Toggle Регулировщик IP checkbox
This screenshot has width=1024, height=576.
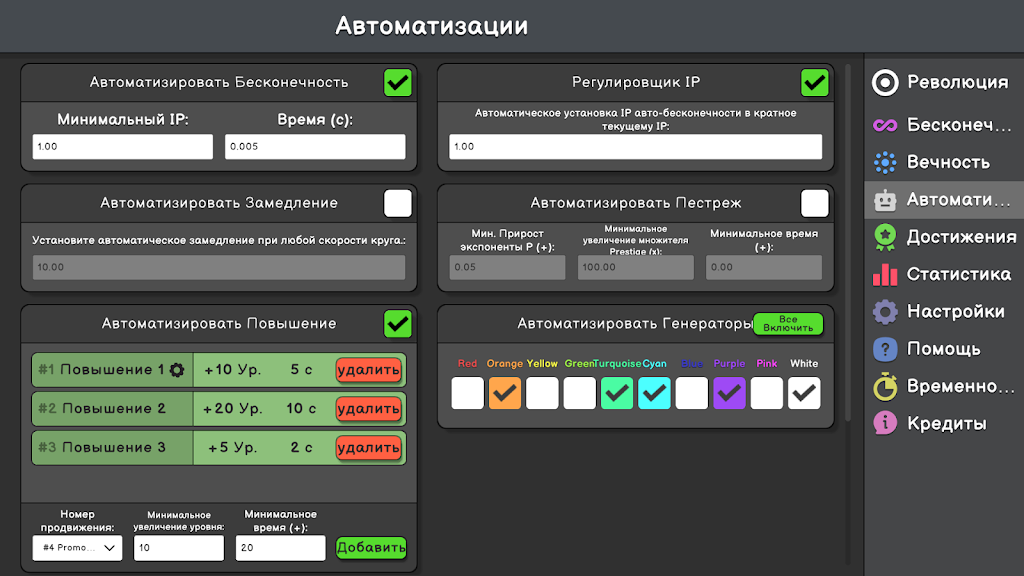pos(814,83)
